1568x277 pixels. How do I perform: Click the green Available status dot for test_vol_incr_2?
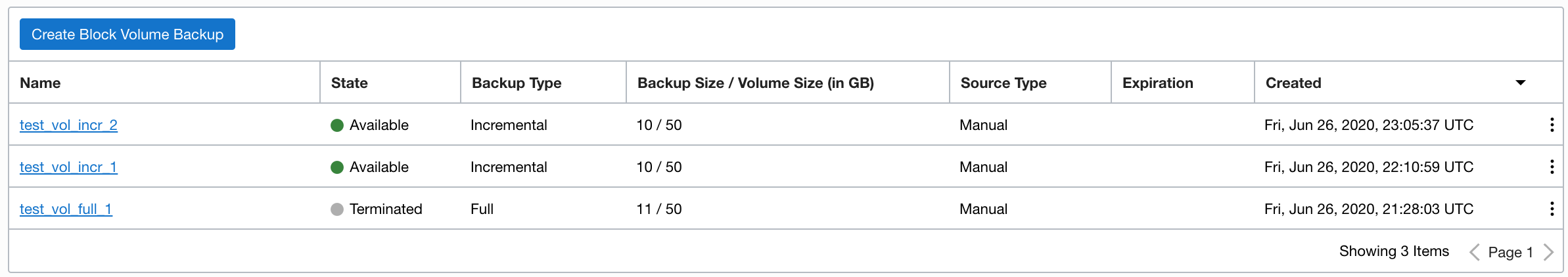(x=337, y=125)
